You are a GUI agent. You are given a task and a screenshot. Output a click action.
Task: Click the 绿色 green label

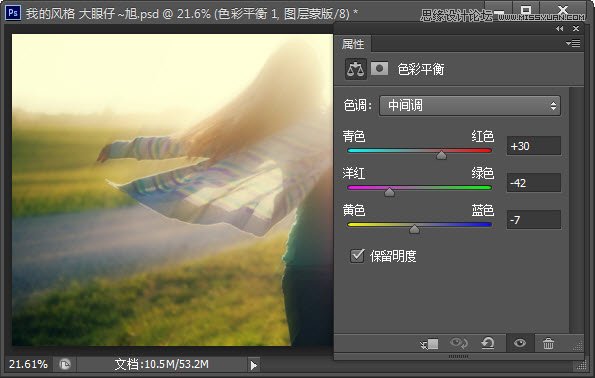click(483, 173)
